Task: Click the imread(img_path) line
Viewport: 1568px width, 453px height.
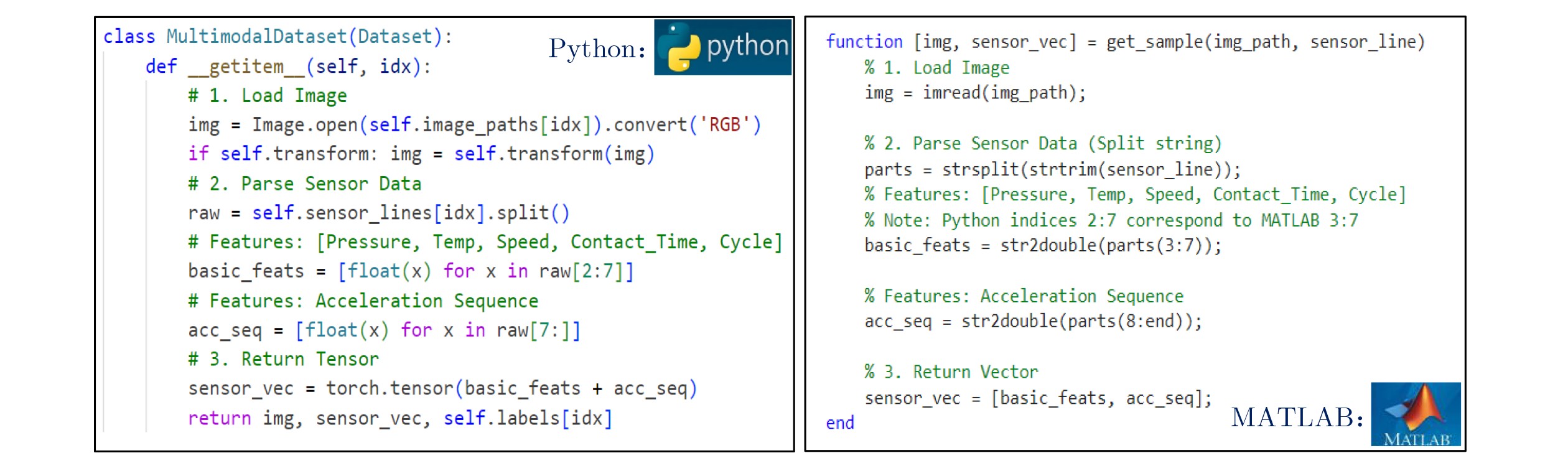Action: [974, 93]
